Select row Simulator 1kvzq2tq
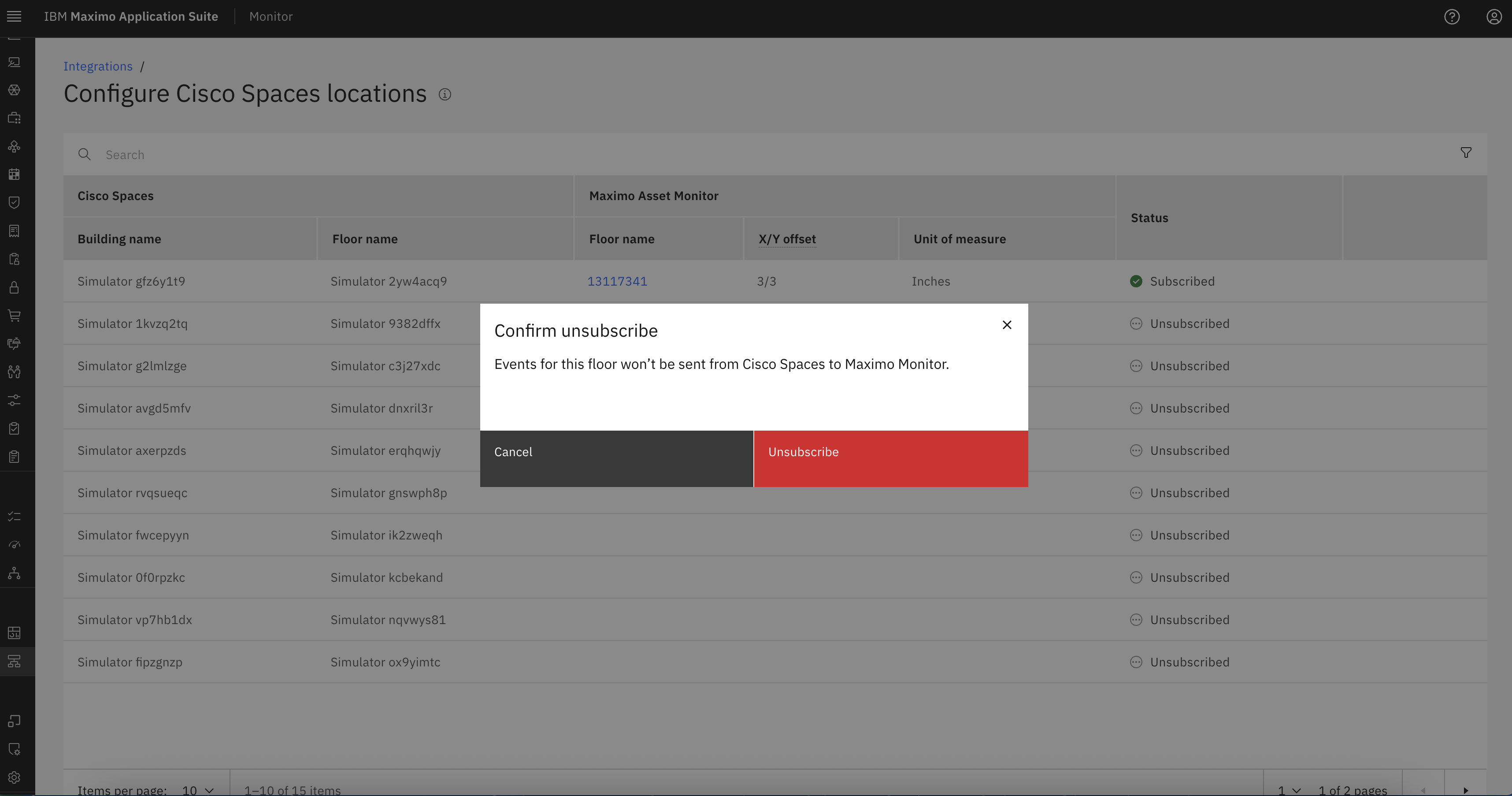 tap(775, 324)
